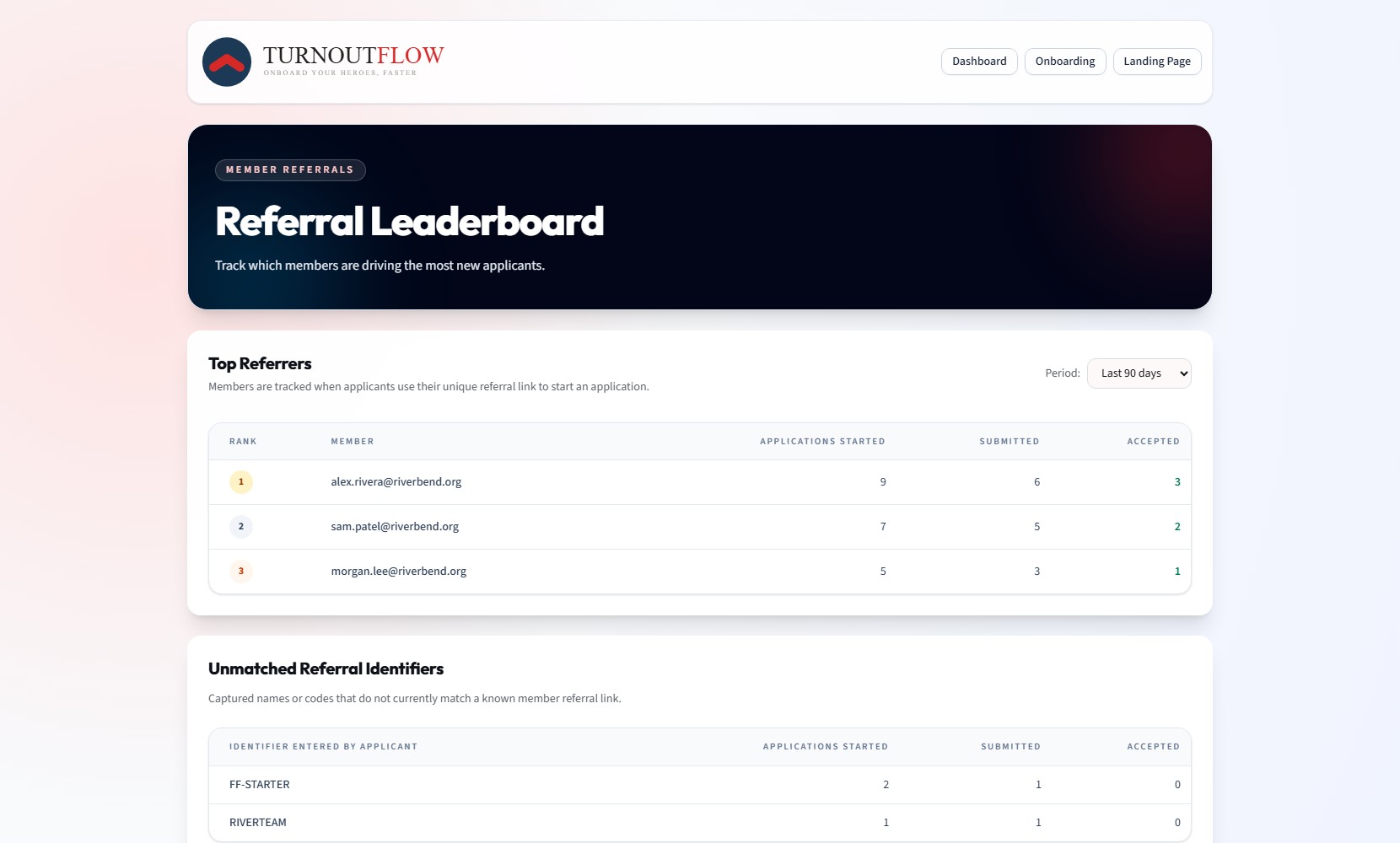Click the Member Referrals badge

[290, 170]
